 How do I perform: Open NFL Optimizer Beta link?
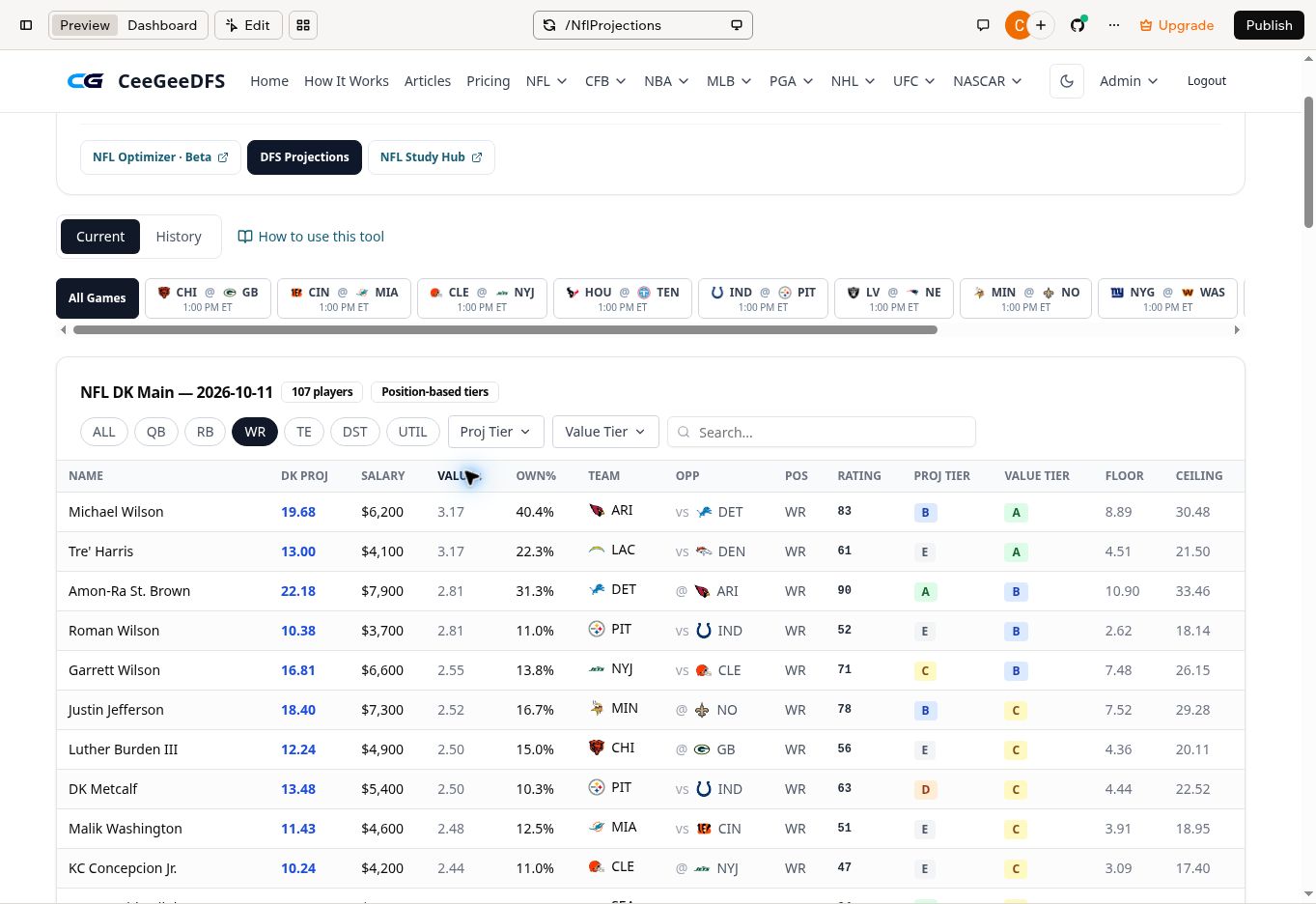[160, 157]
